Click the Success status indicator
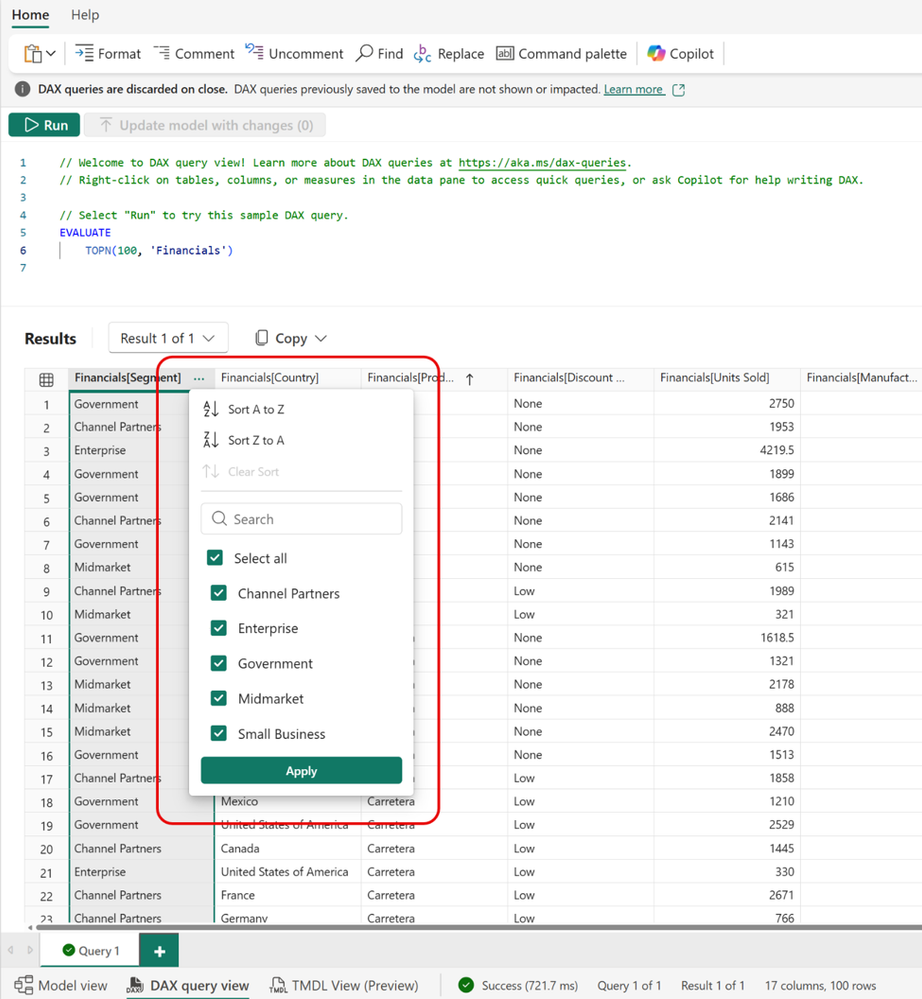 click(518, 986)
